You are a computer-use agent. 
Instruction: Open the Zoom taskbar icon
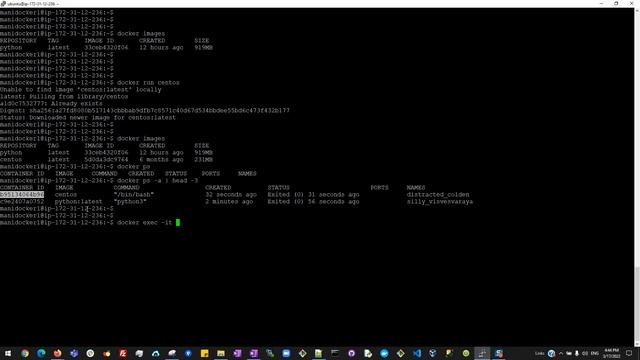pyautogui.click(x=286, y=353)
